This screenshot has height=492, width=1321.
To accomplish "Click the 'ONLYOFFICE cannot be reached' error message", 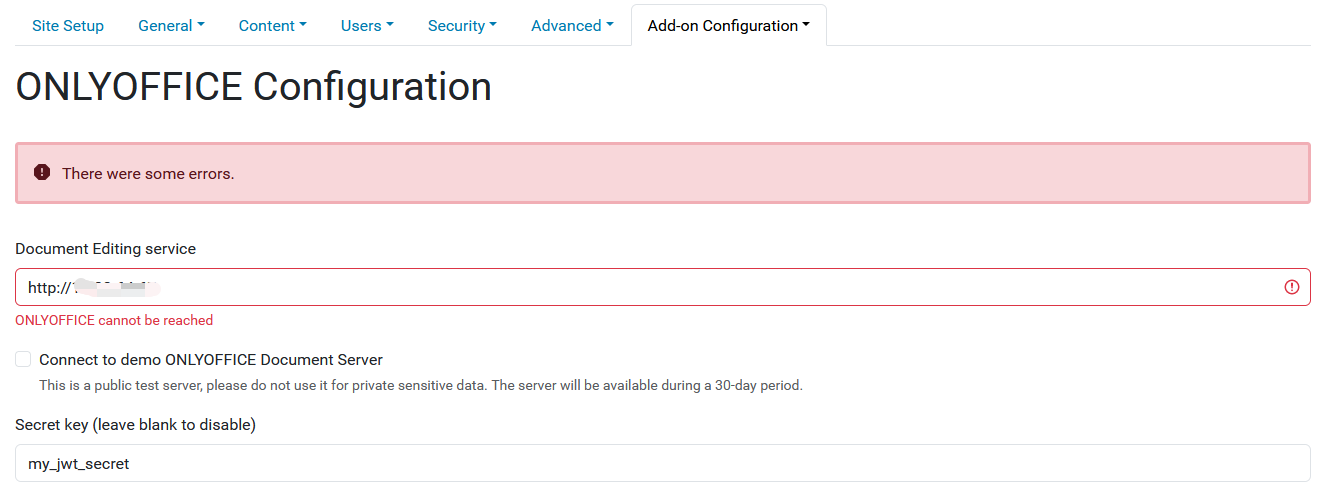I will pyautogui.click(x=114, y=321).
